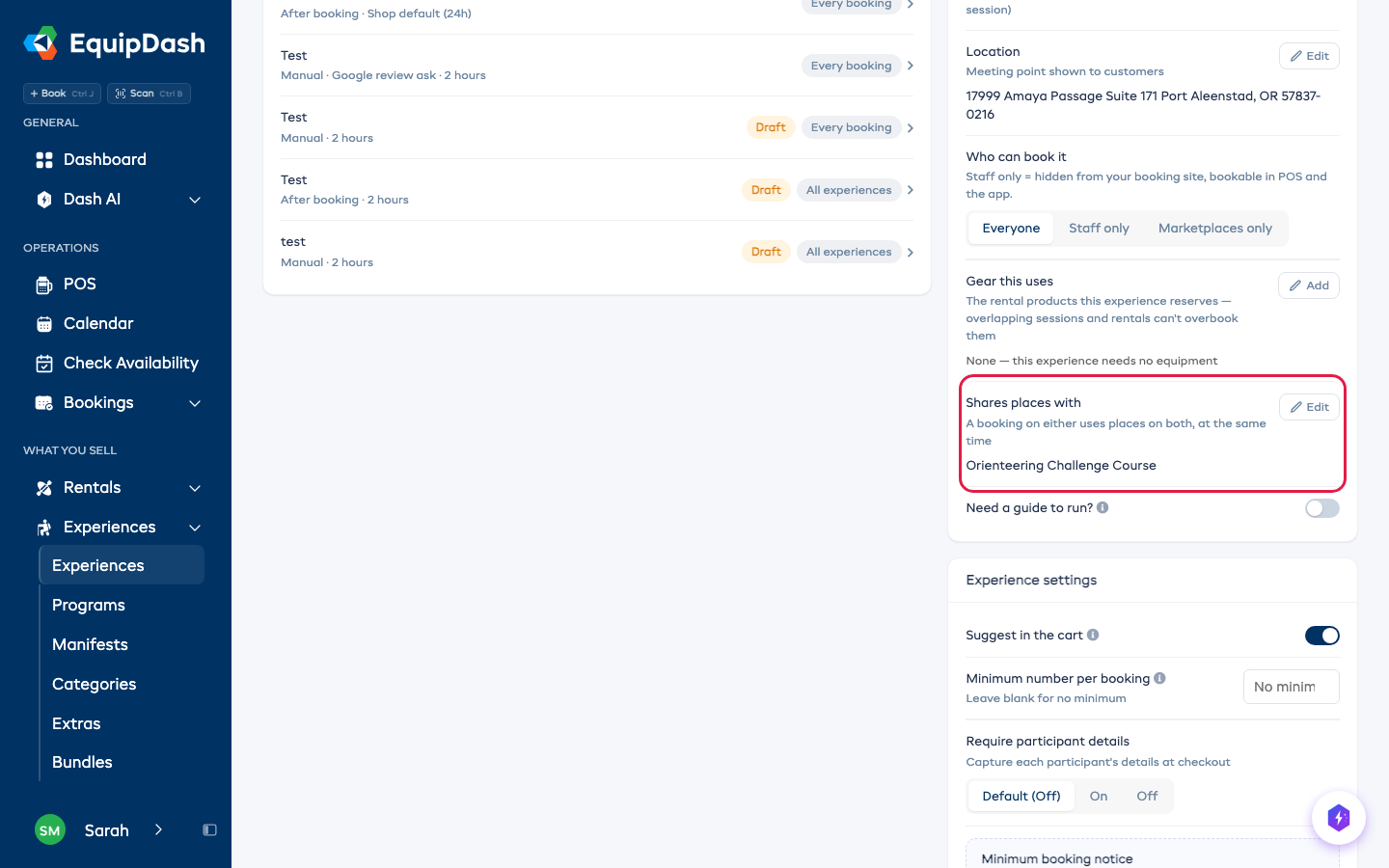
Task: Click the Rentals sidebar icon
Action: 44,488
